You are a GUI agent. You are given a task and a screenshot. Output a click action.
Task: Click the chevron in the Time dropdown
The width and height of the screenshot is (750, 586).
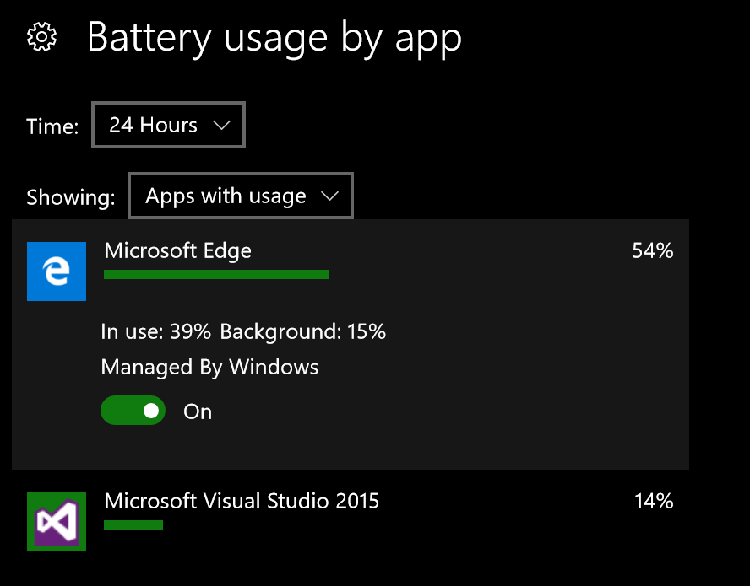point(222,125)
